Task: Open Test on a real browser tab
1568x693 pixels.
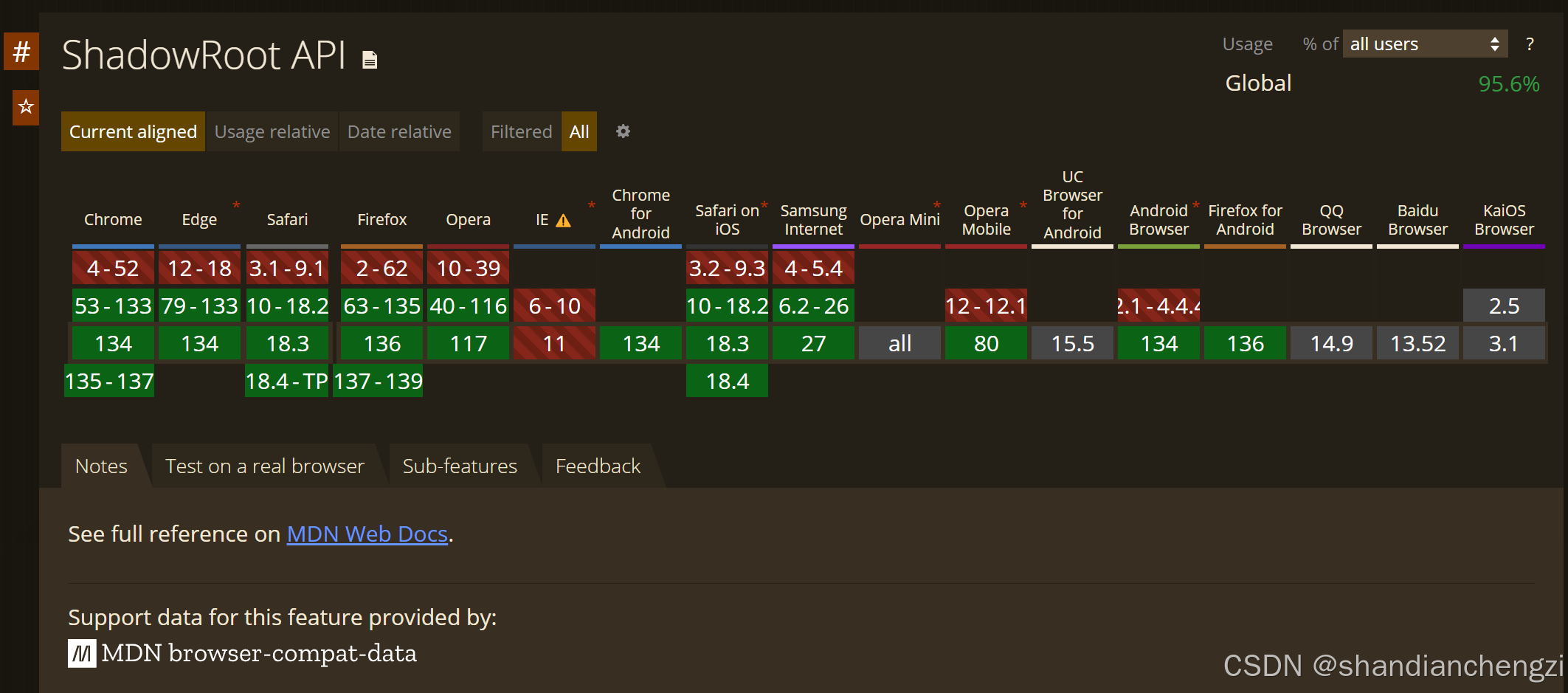Action: pos(264,466)
